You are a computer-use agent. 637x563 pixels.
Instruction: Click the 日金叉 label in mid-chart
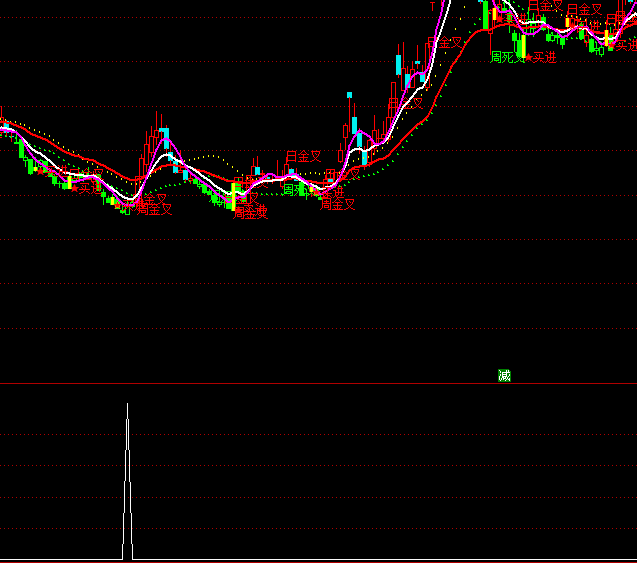(303, 156)
